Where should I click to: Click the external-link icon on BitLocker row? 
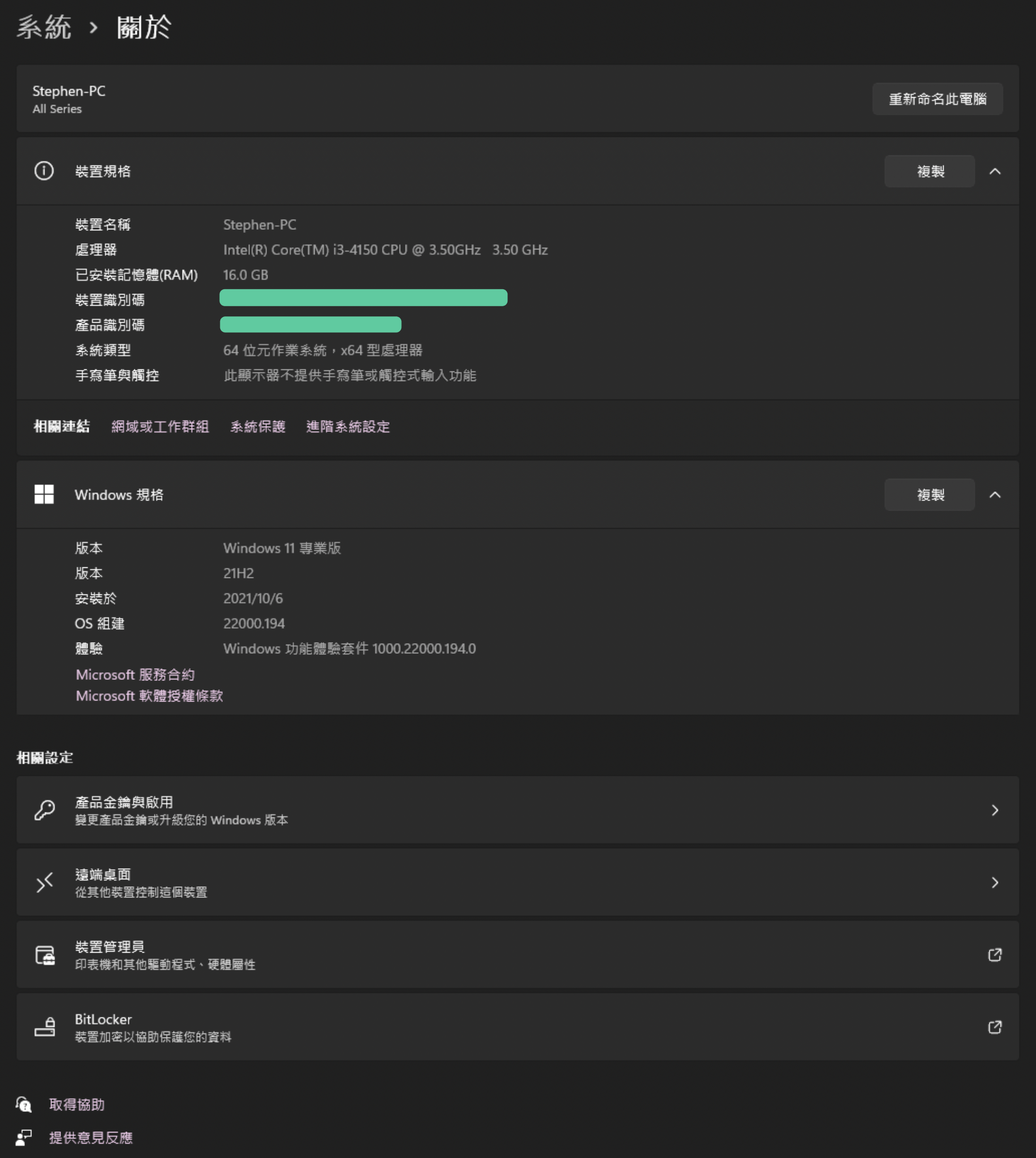[995, 1027]
